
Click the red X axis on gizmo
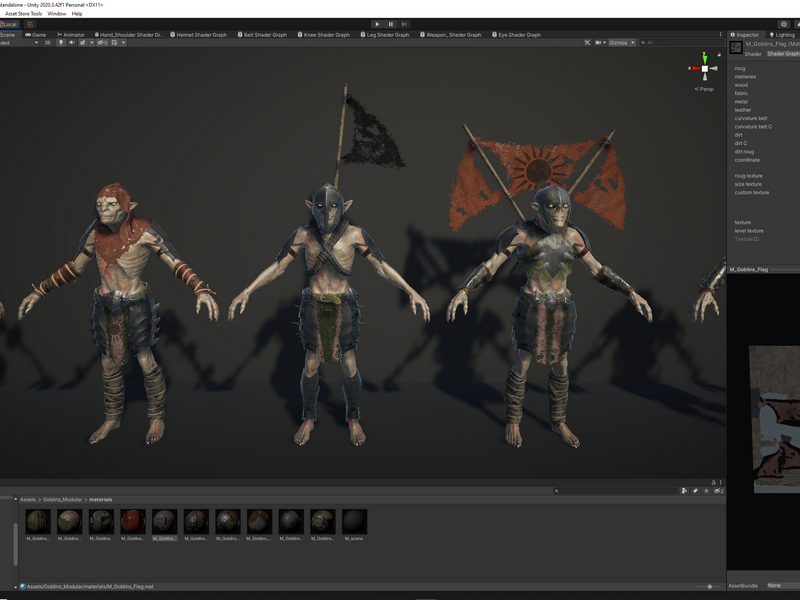coord(695,68)
